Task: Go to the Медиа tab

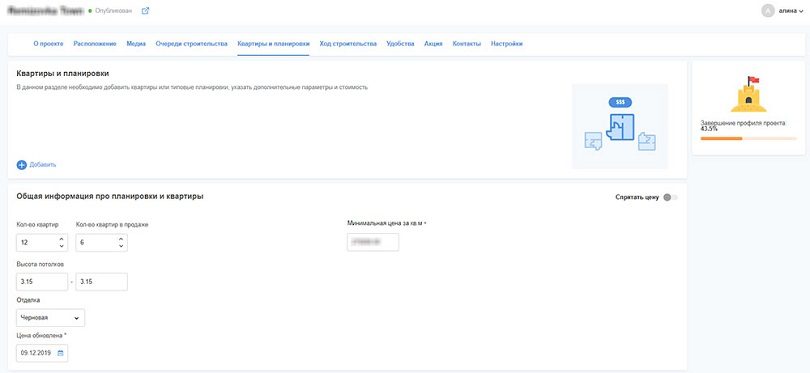Action: 136,44
